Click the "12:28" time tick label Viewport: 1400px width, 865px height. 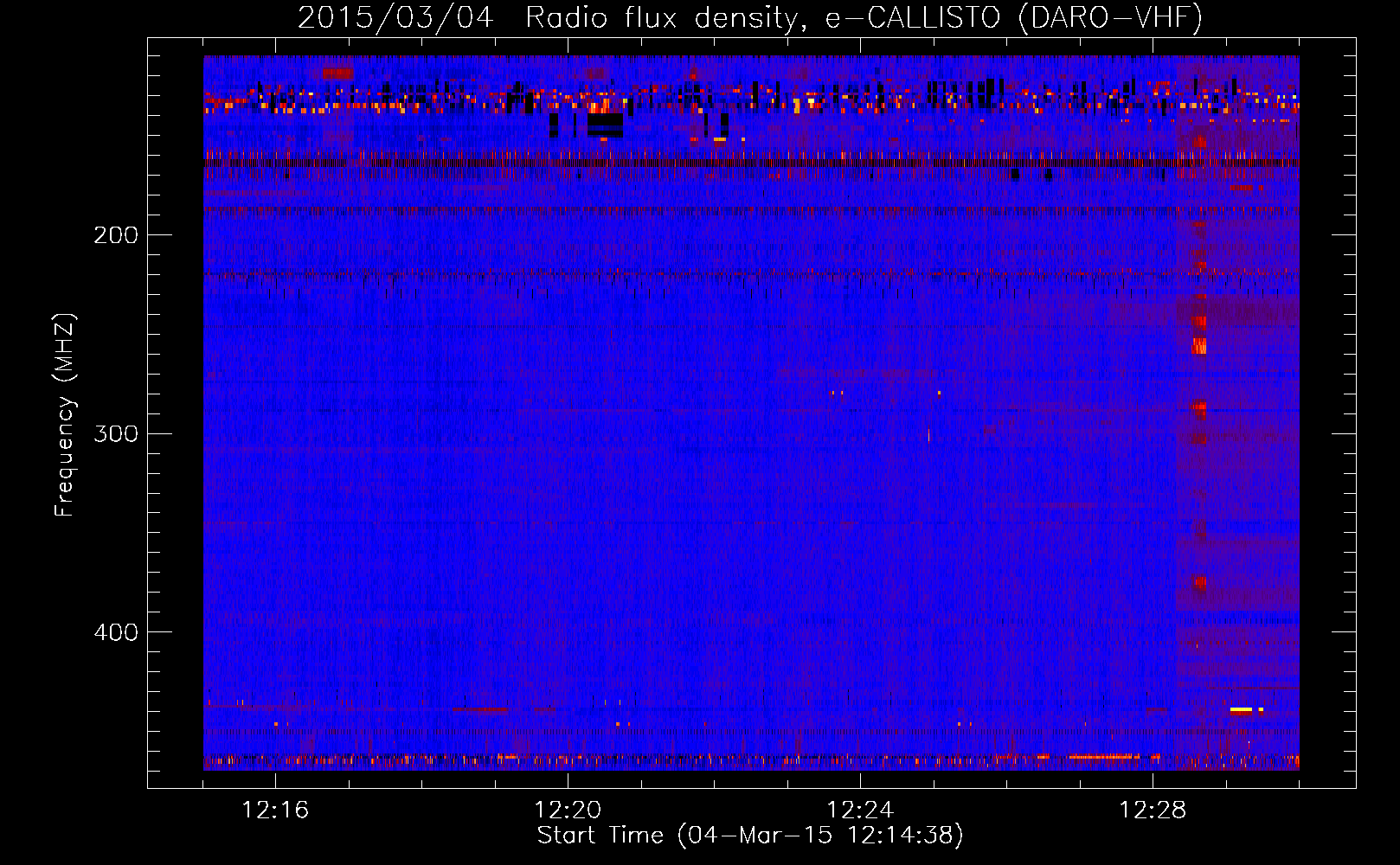click(1153, 810)
